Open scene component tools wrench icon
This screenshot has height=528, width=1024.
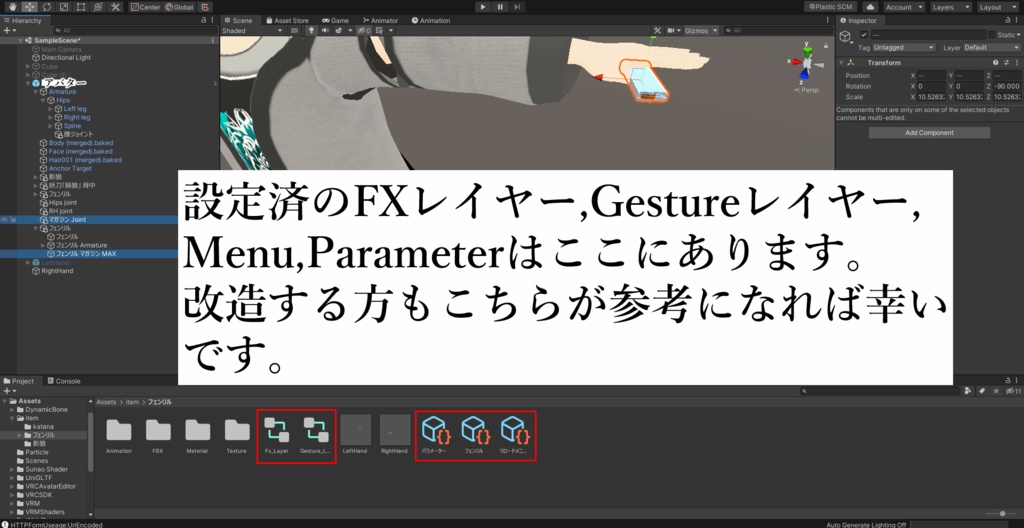click(658, 30)
